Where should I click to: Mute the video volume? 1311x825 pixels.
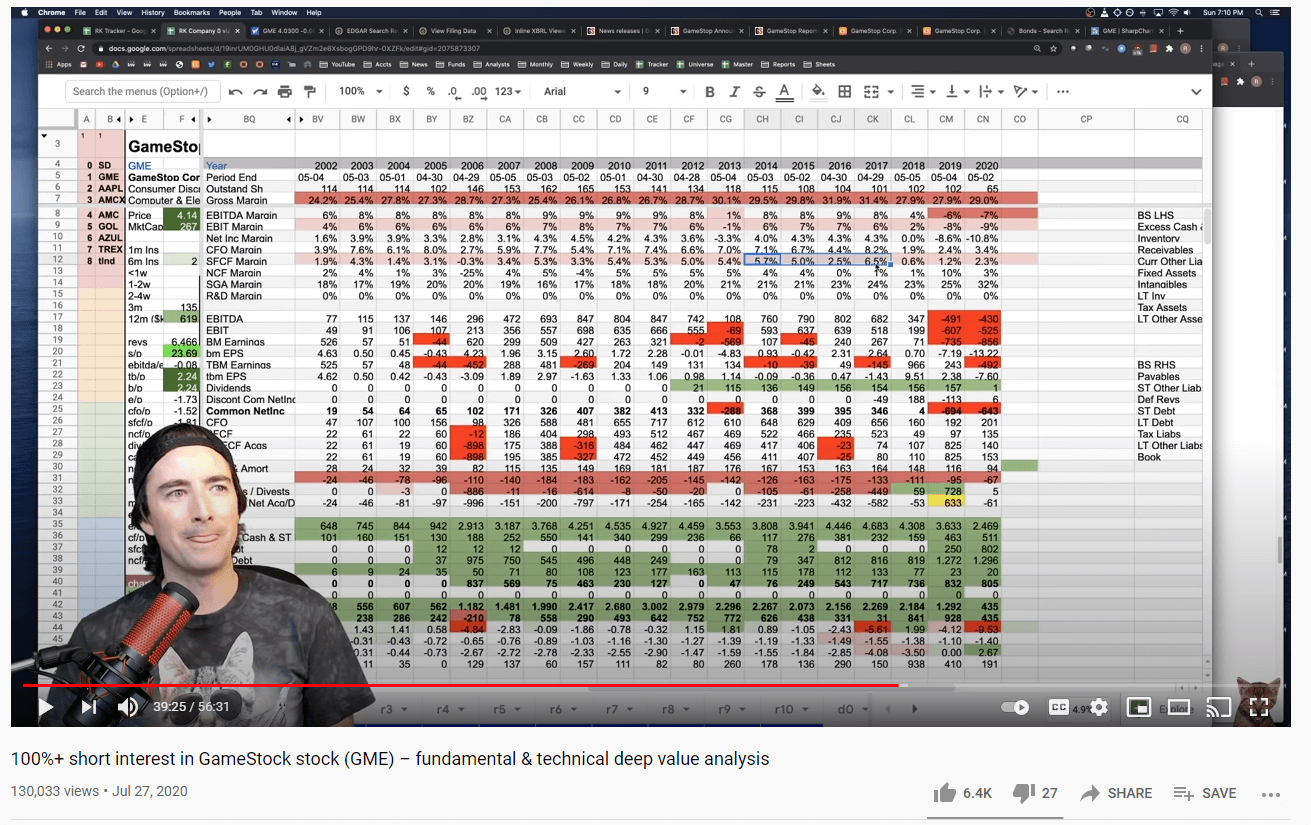(128, 707)
